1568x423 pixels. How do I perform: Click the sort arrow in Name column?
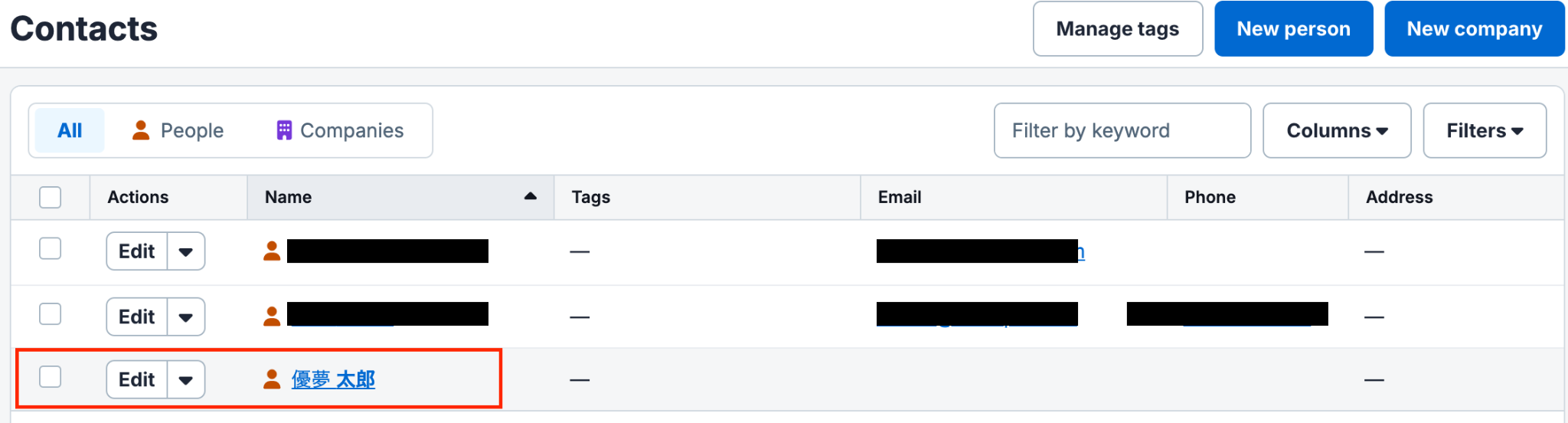pos(530,197)
